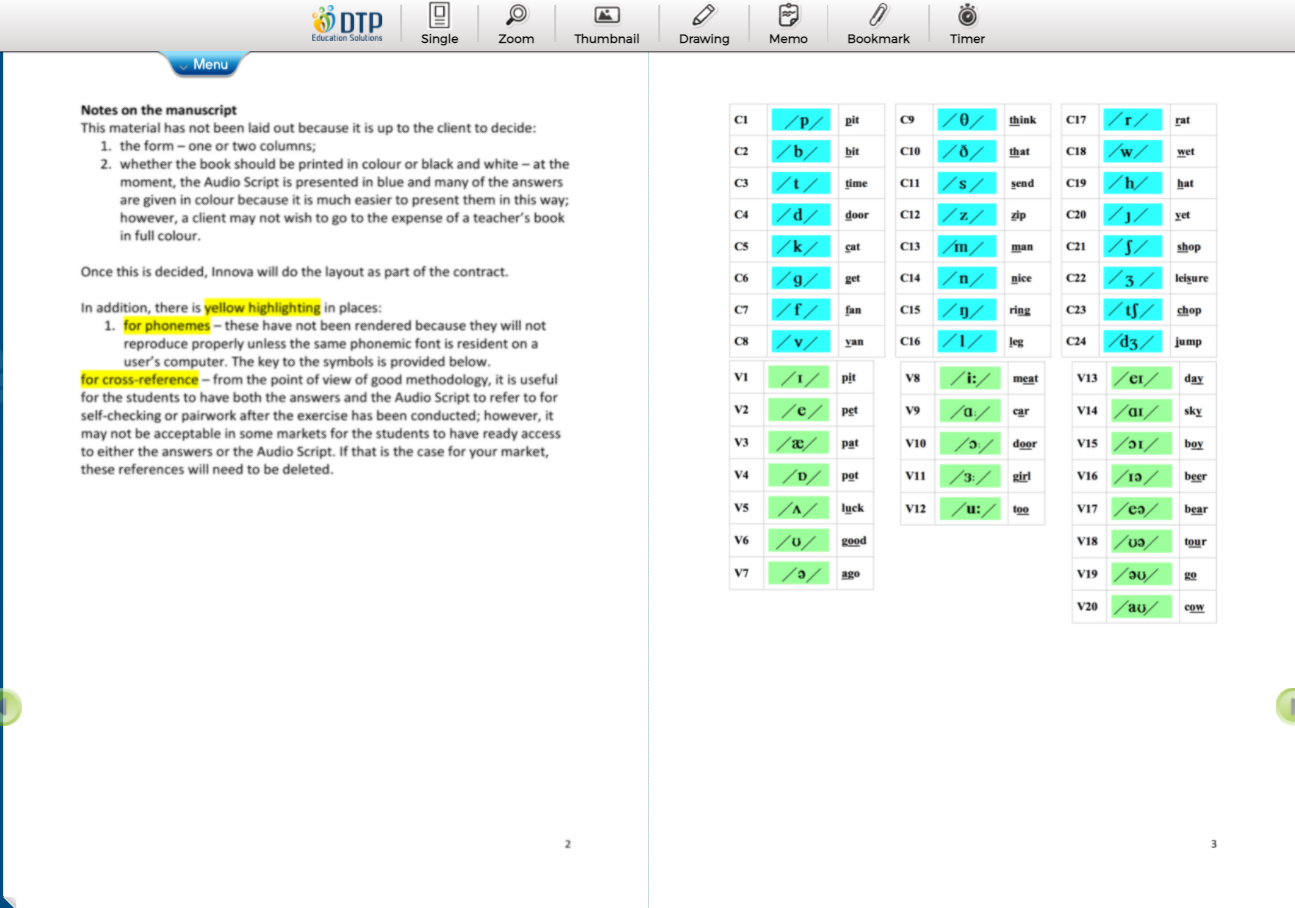This screenshot has width=1295, height=908.
Task: Click the green /ɪ/ cell in row V1
Action: pyautogui.click(x=798, y=378)
